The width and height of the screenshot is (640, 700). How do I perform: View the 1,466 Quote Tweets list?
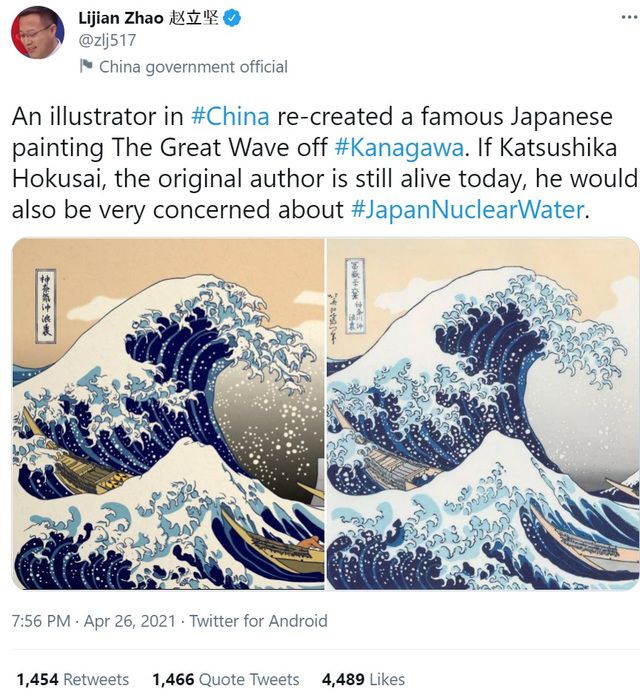click(226, 679)
